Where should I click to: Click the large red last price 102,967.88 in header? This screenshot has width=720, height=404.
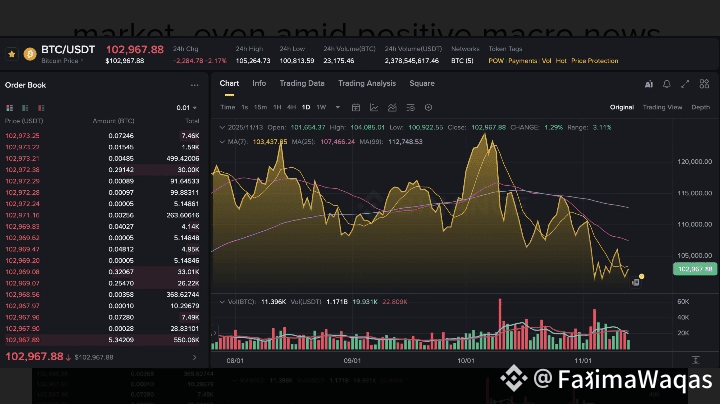pos(135,50)
